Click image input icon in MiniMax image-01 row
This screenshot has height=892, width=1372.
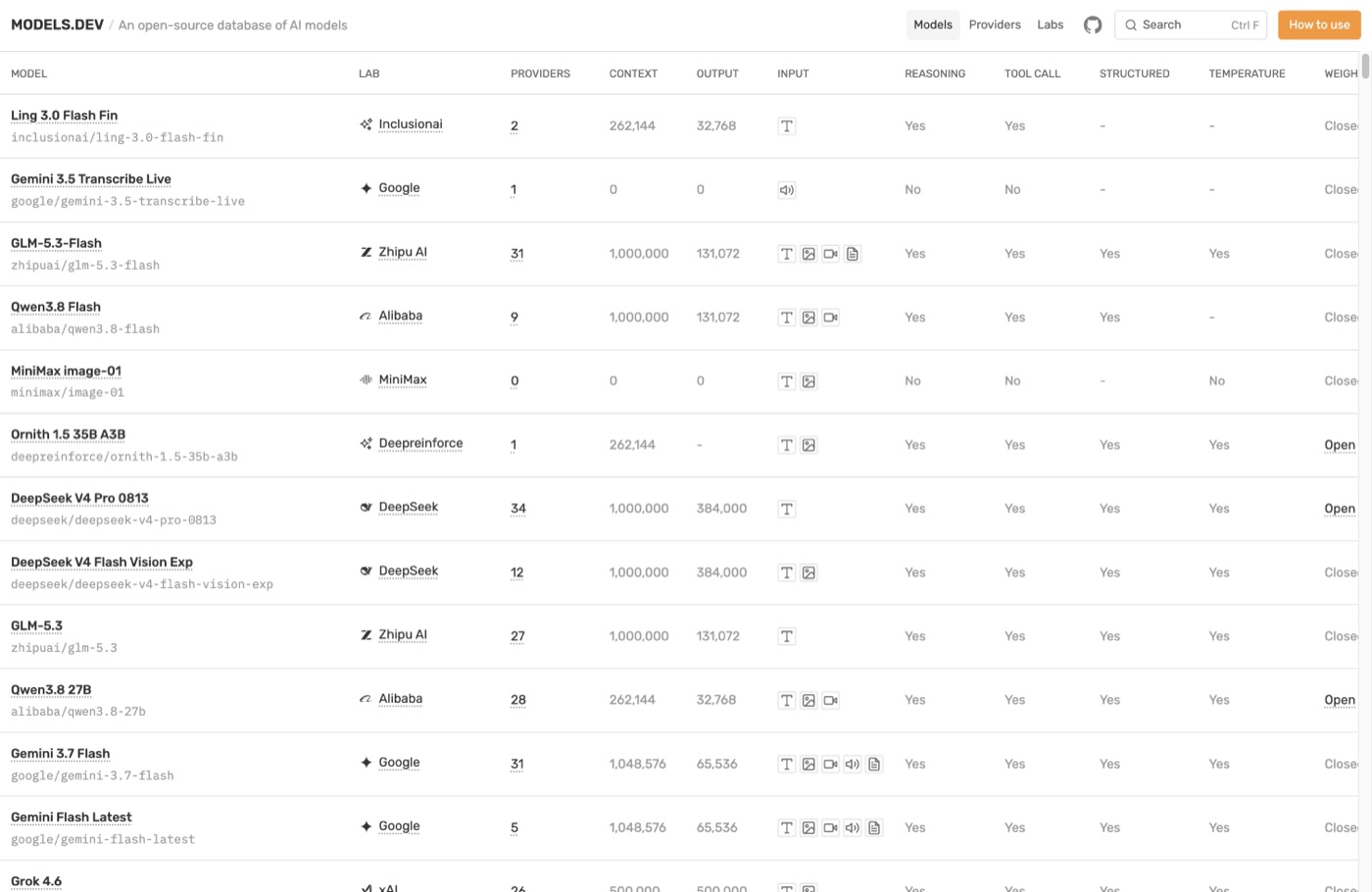808,381
